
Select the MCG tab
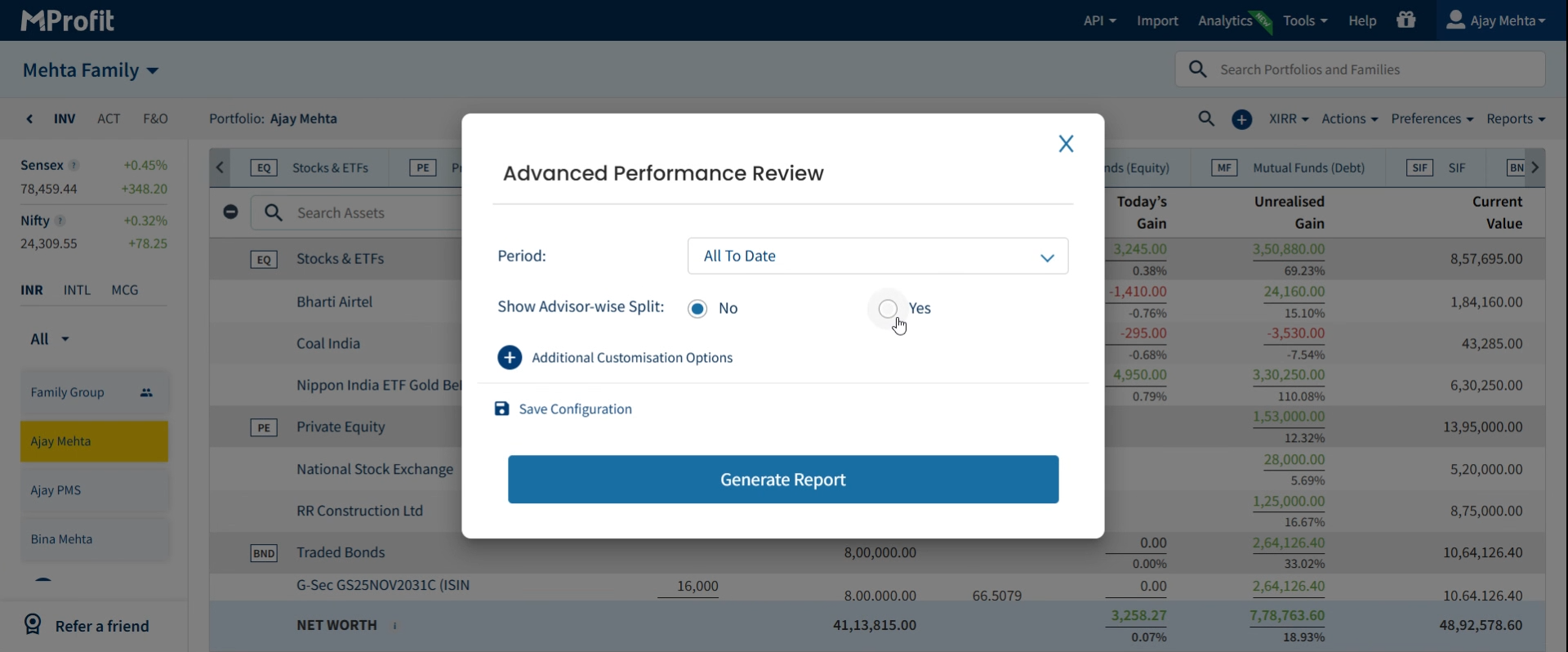(125, 290)
